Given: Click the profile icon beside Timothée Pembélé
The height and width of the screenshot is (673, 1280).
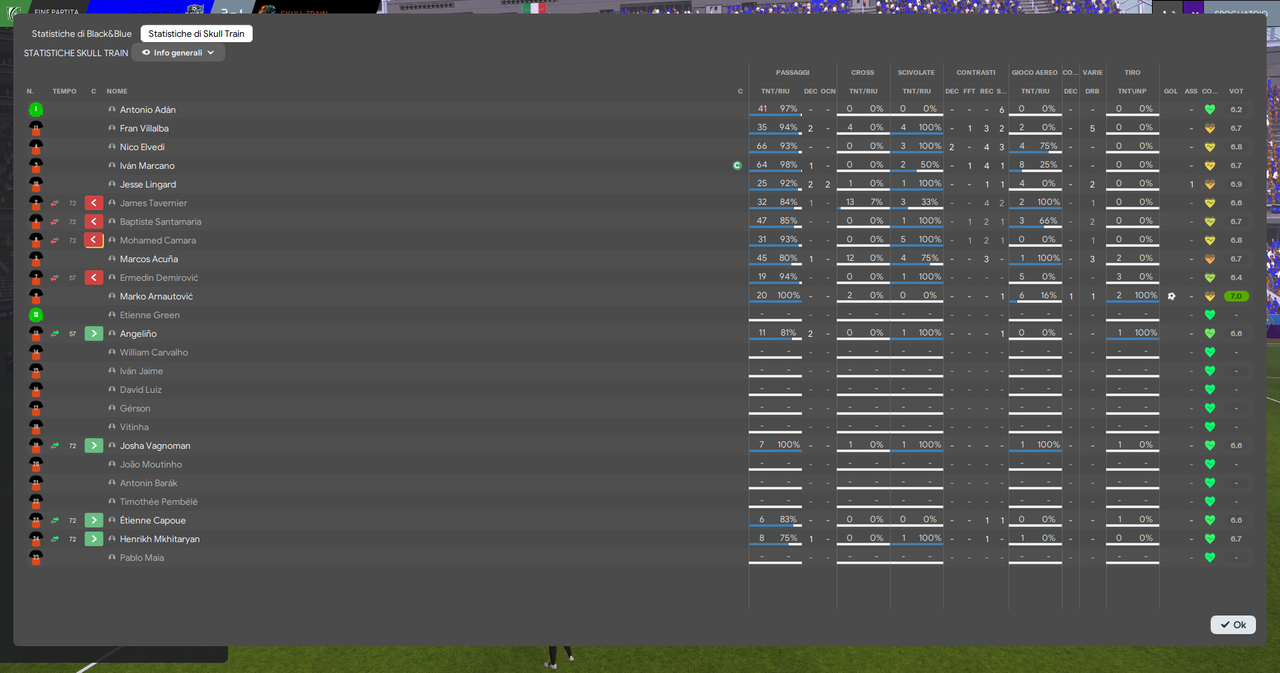Looking at the screenshot, I should click(x=113, y=502).
